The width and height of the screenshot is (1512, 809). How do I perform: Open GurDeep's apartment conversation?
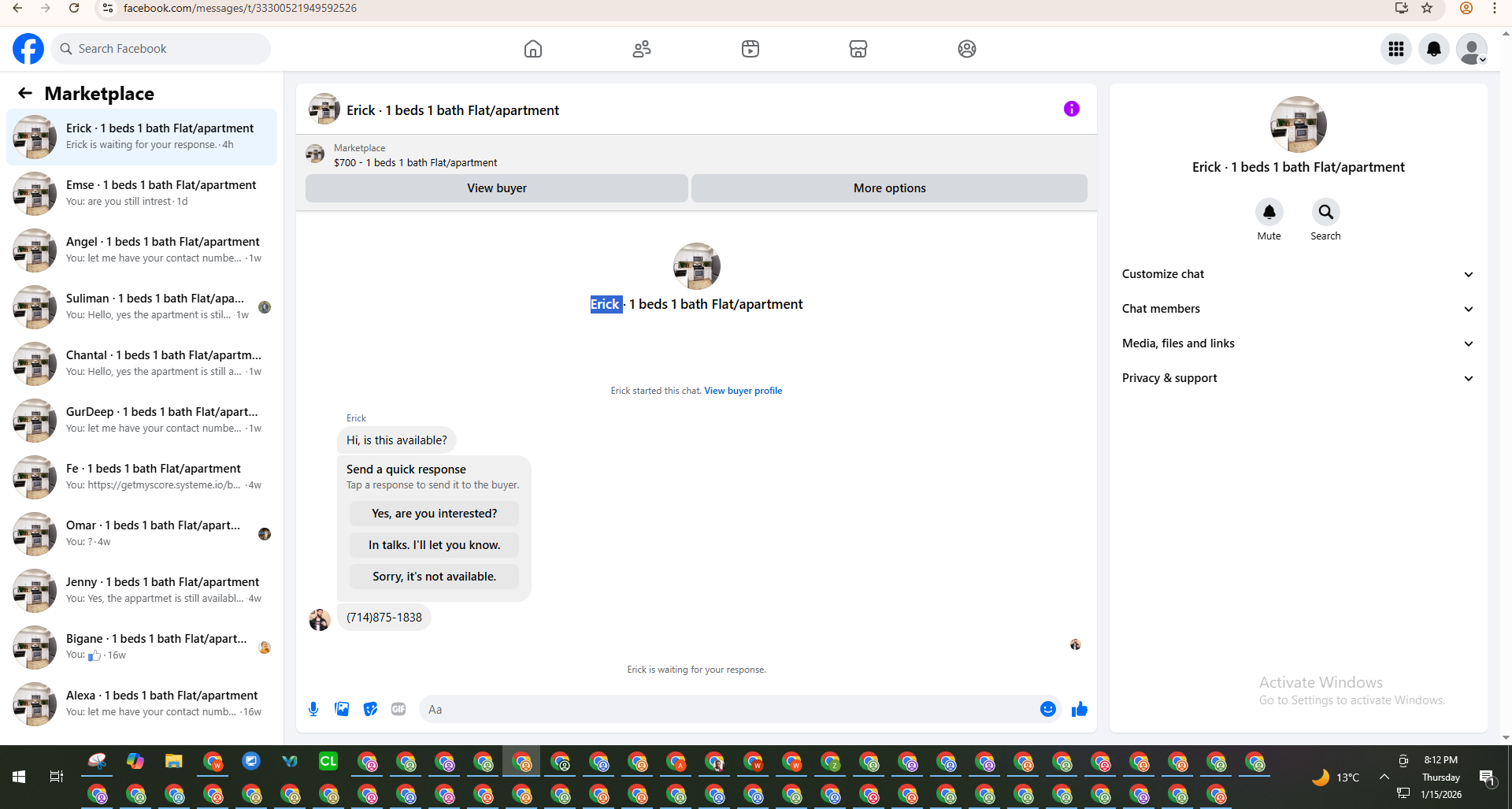pyautogui.click(x=142, y=421)
